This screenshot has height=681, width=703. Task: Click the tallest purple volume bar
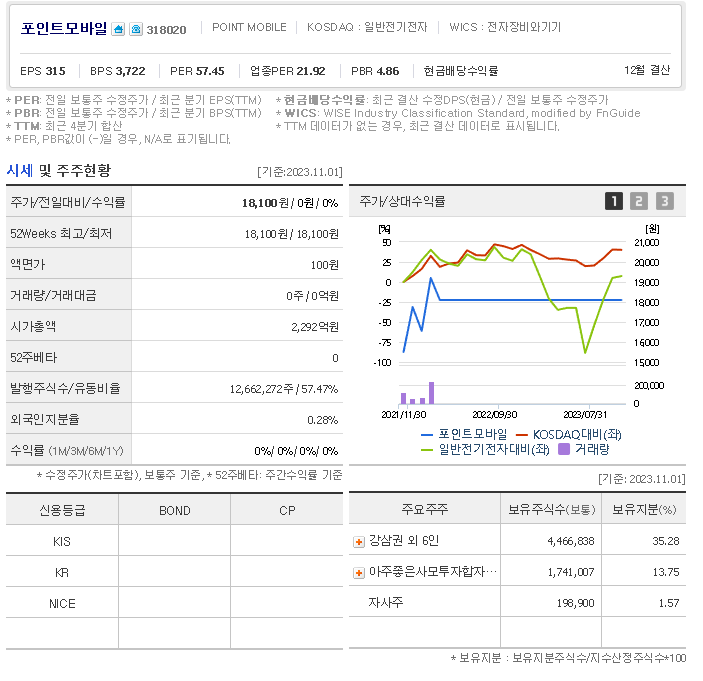tap(431, 393)
